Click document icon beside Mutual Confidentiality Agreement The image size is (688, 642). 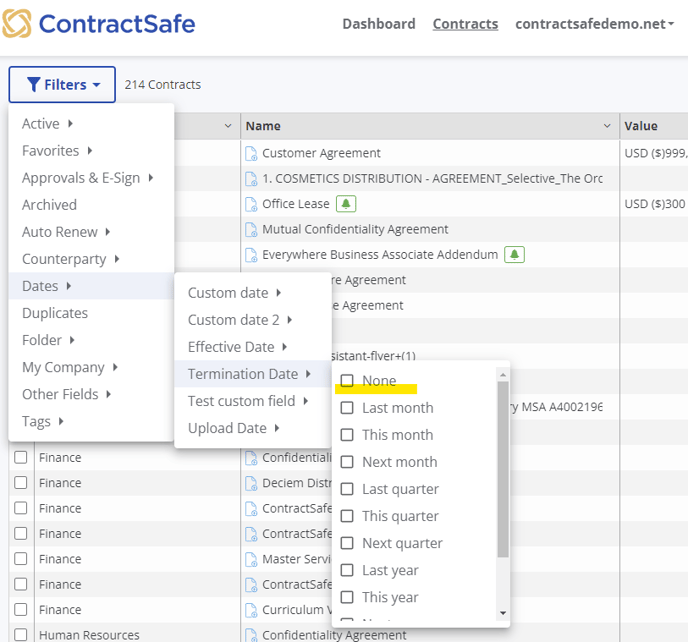click(x=251, y=230)
